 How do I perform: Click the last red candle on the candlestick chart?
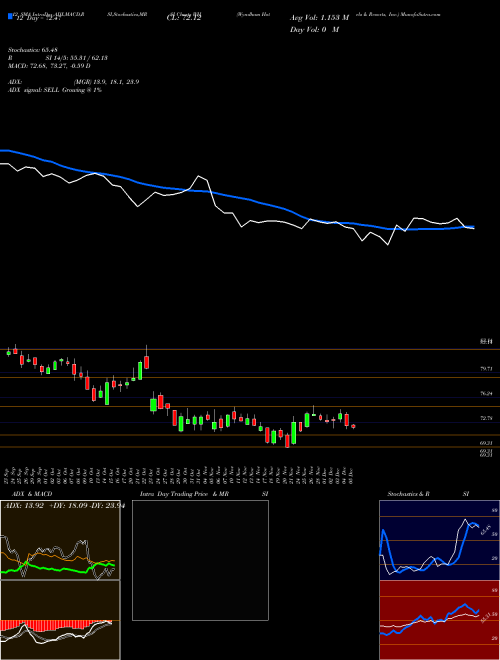pos(353,426)
